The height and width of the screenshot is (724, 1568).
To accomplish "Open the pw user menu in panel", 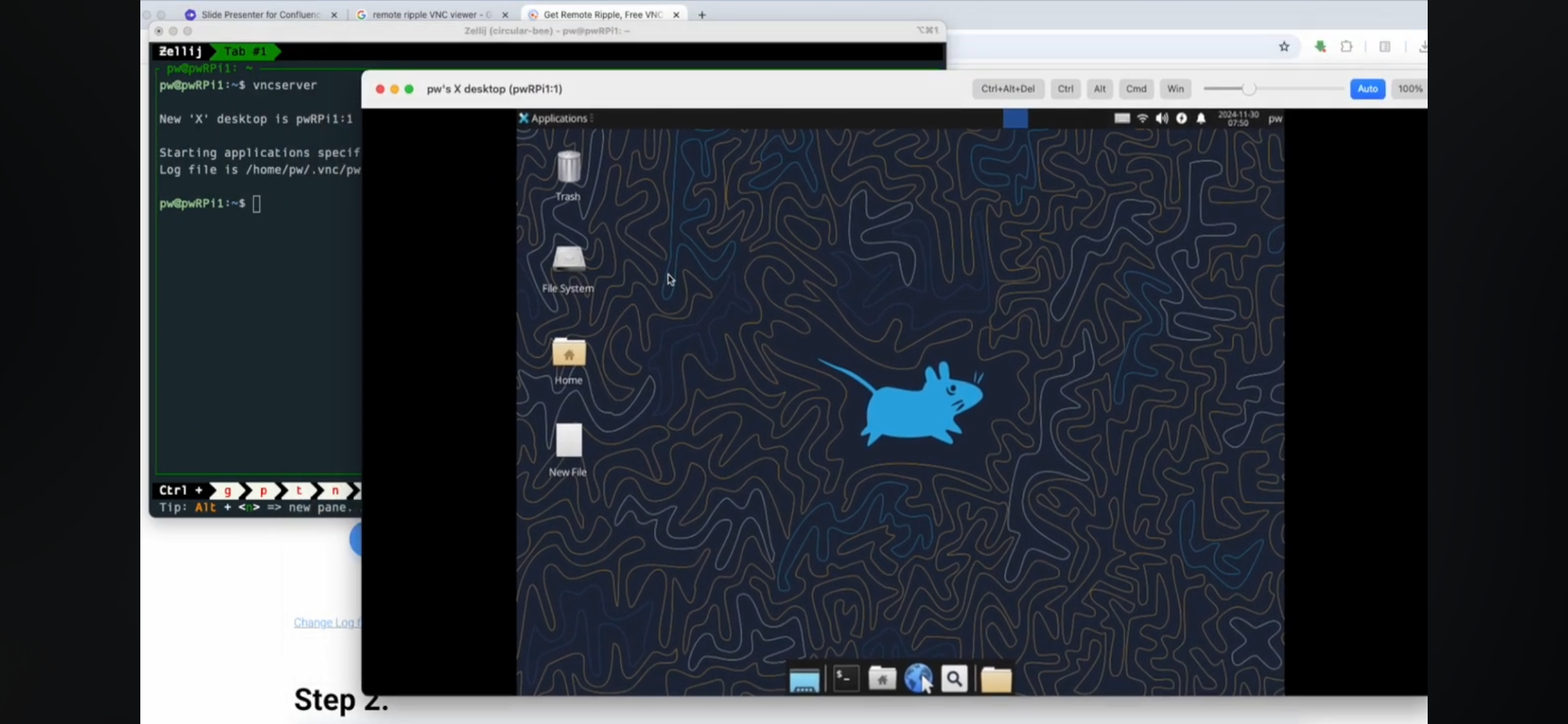I will [1274, 118].
